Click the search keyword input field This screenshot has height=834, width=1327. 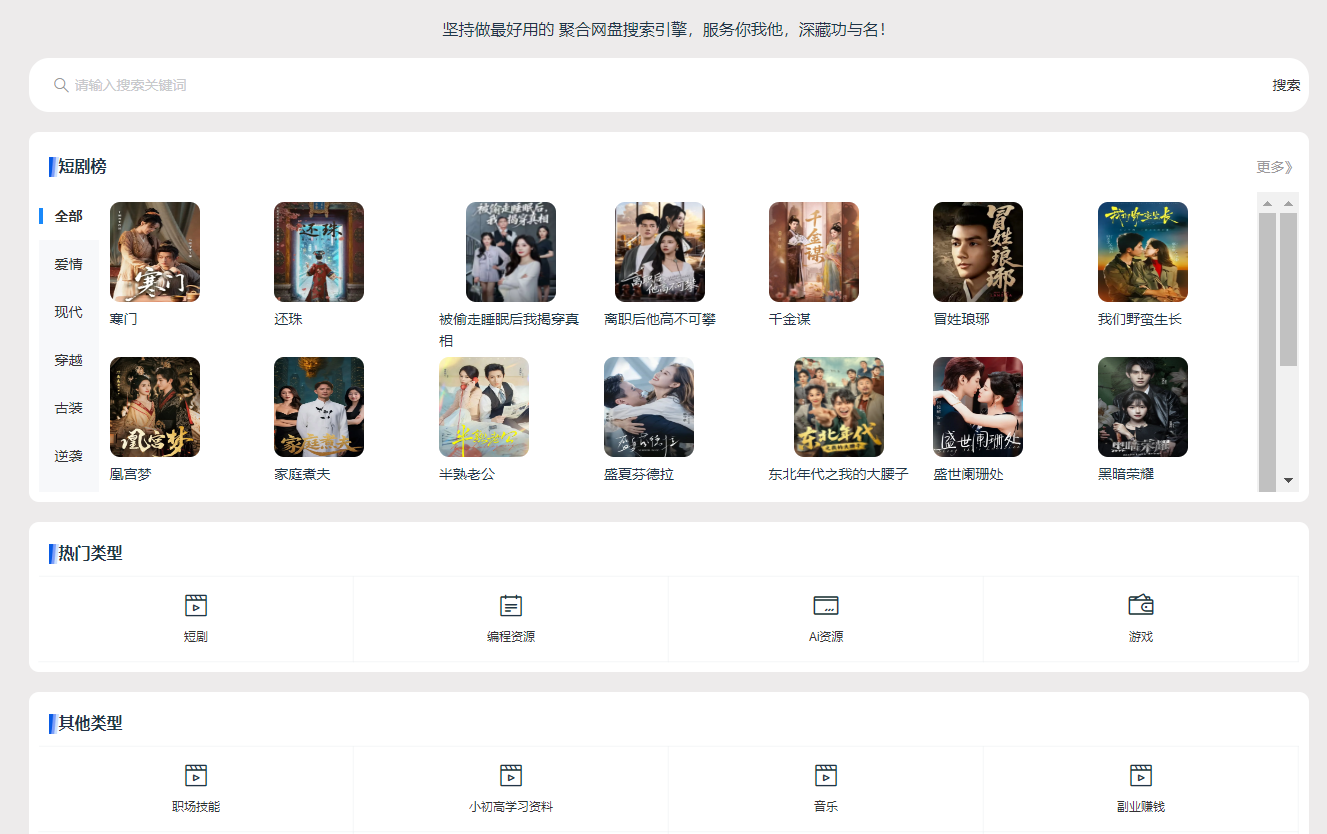pos(660,85)
